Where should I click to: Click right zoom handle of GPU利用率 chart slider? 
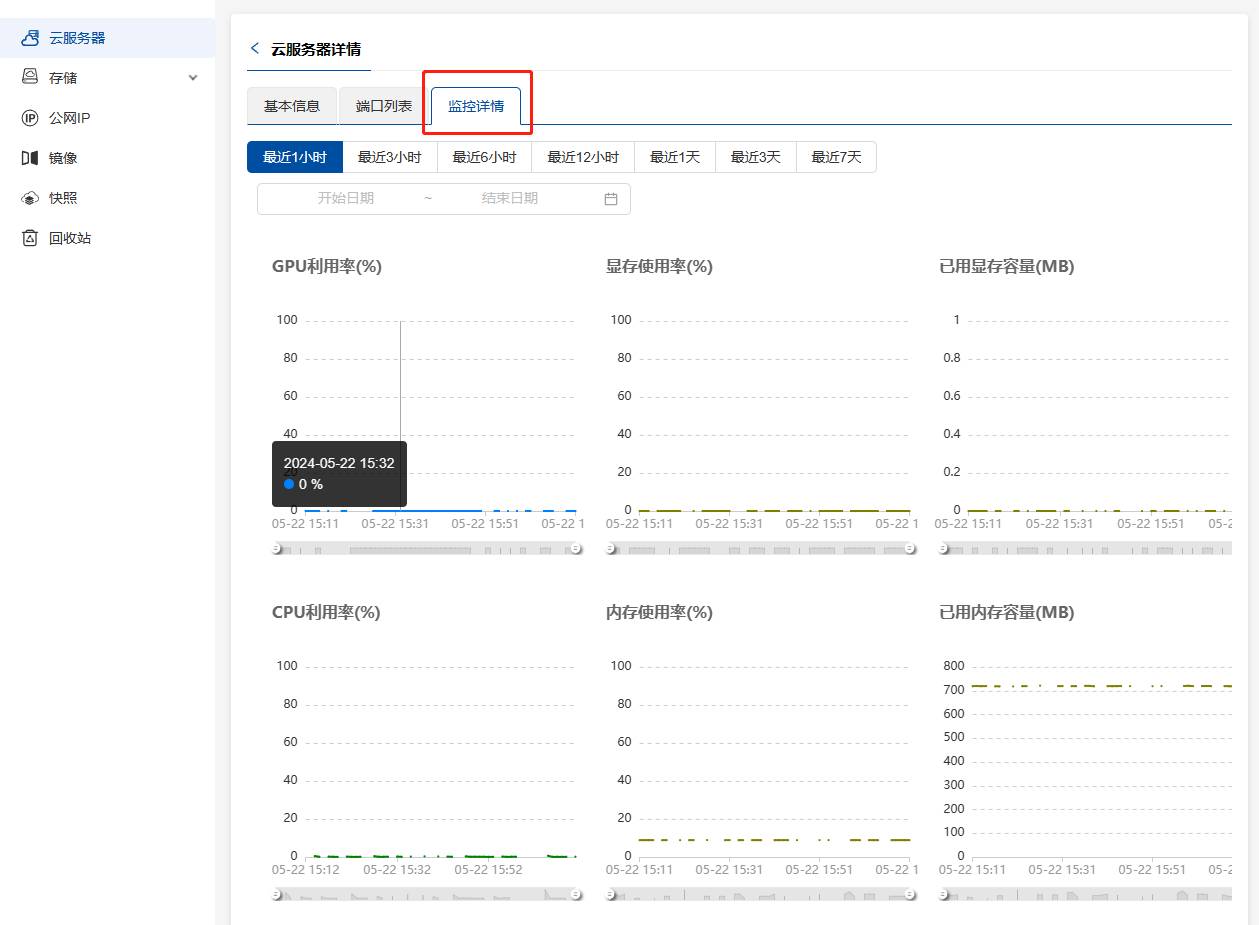click(x=576, y=549)
